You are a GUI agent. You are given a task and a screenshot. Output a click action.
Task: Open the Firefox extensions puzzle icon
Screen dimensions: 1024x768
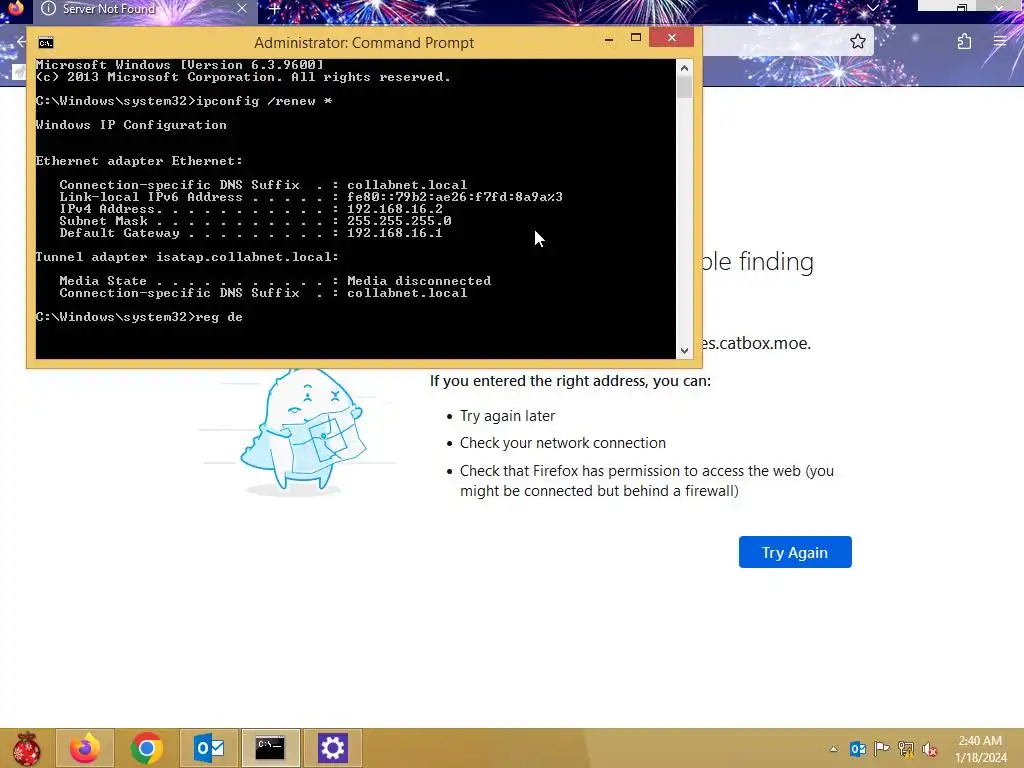[965, 42]
